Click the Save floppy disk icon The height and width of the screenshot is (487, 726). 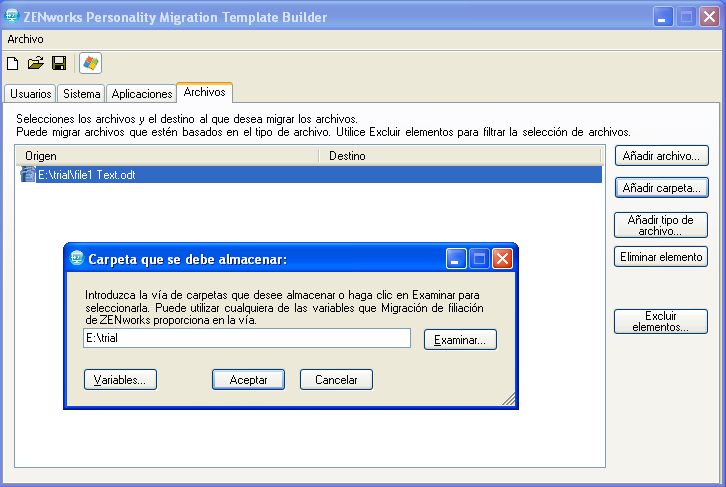(x=59, y=63)
